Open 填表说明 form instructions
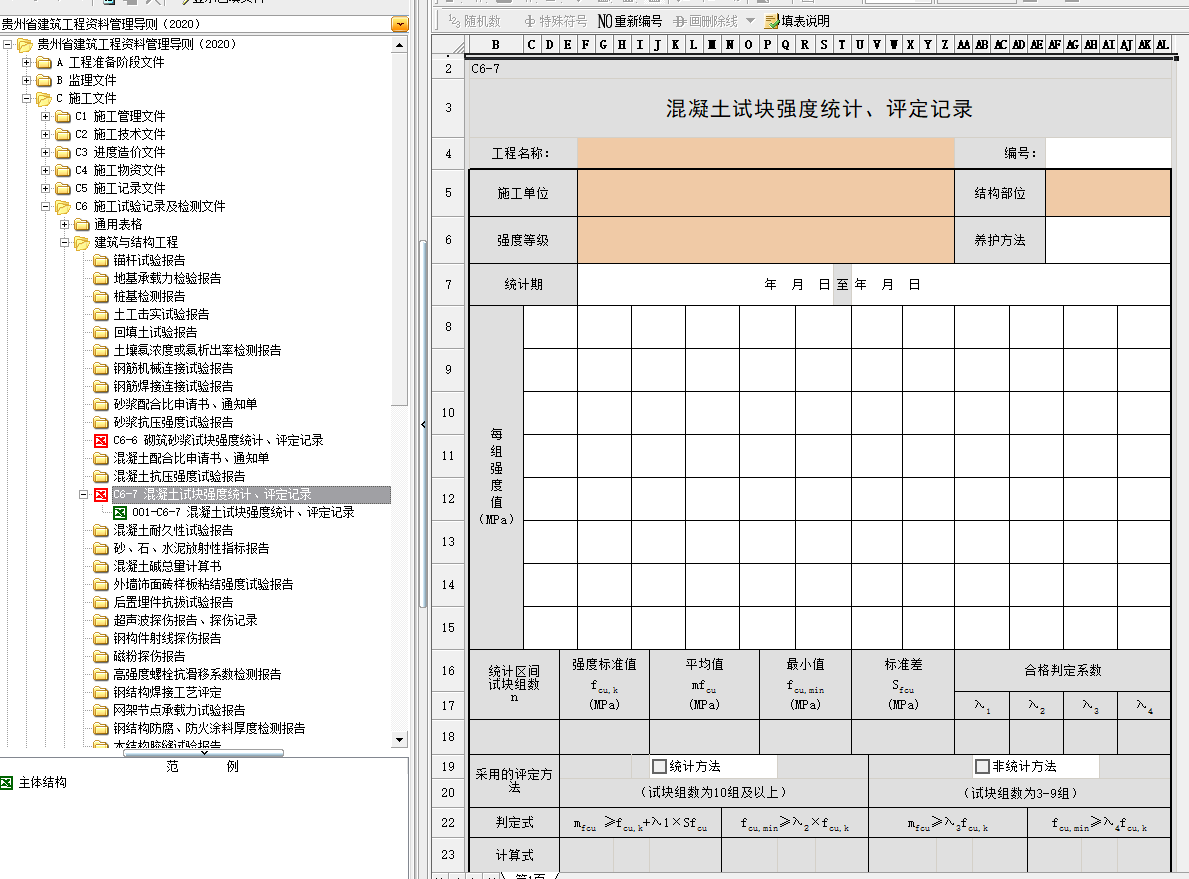This screenshot has height=879, width=1189. (797, 21)
